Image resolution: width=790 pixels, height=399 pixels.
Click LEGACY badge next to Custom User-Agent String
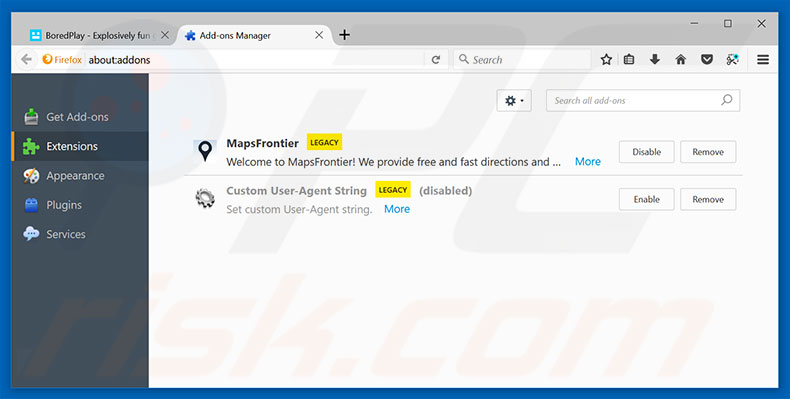click(x=392, y=190)
